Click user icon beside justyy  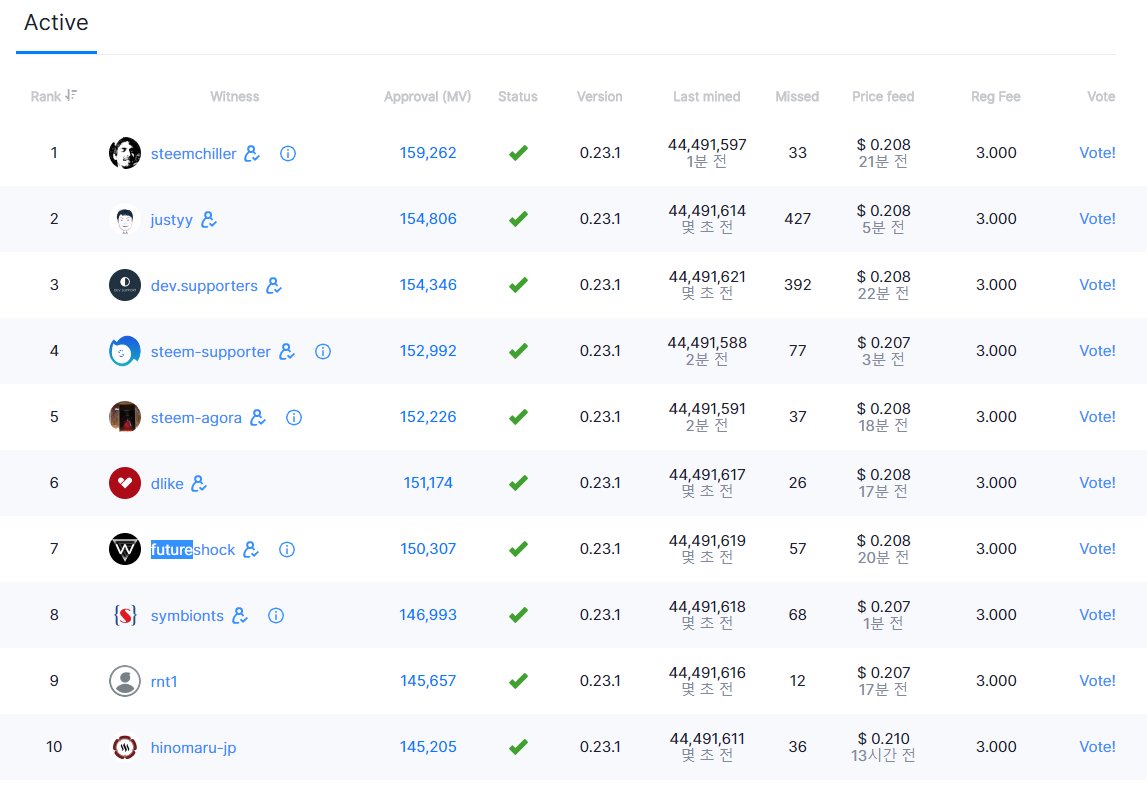pyautogui.click(x=208, y=219)
